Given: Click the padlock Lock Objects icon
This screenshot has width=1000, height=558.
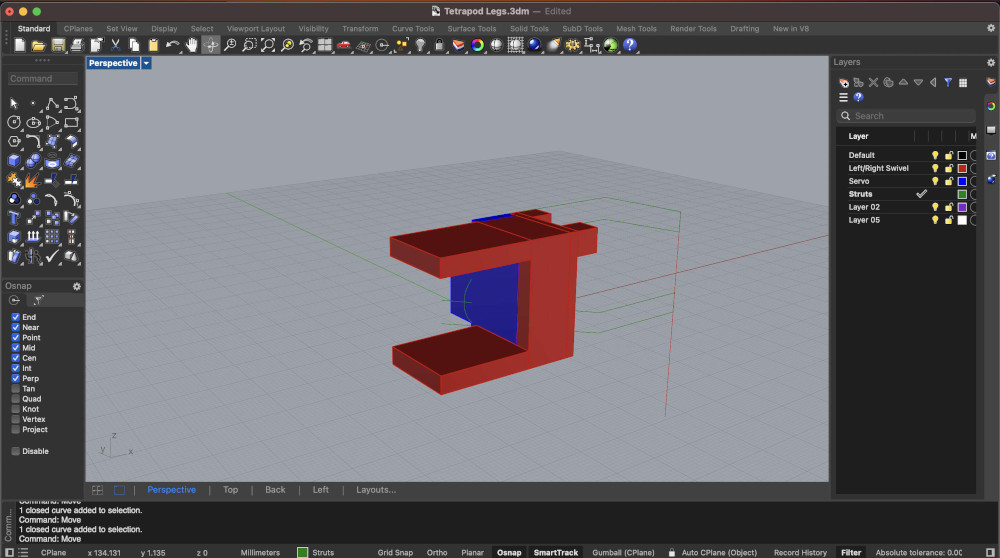Looking at the screenshot, I should 439,45.
